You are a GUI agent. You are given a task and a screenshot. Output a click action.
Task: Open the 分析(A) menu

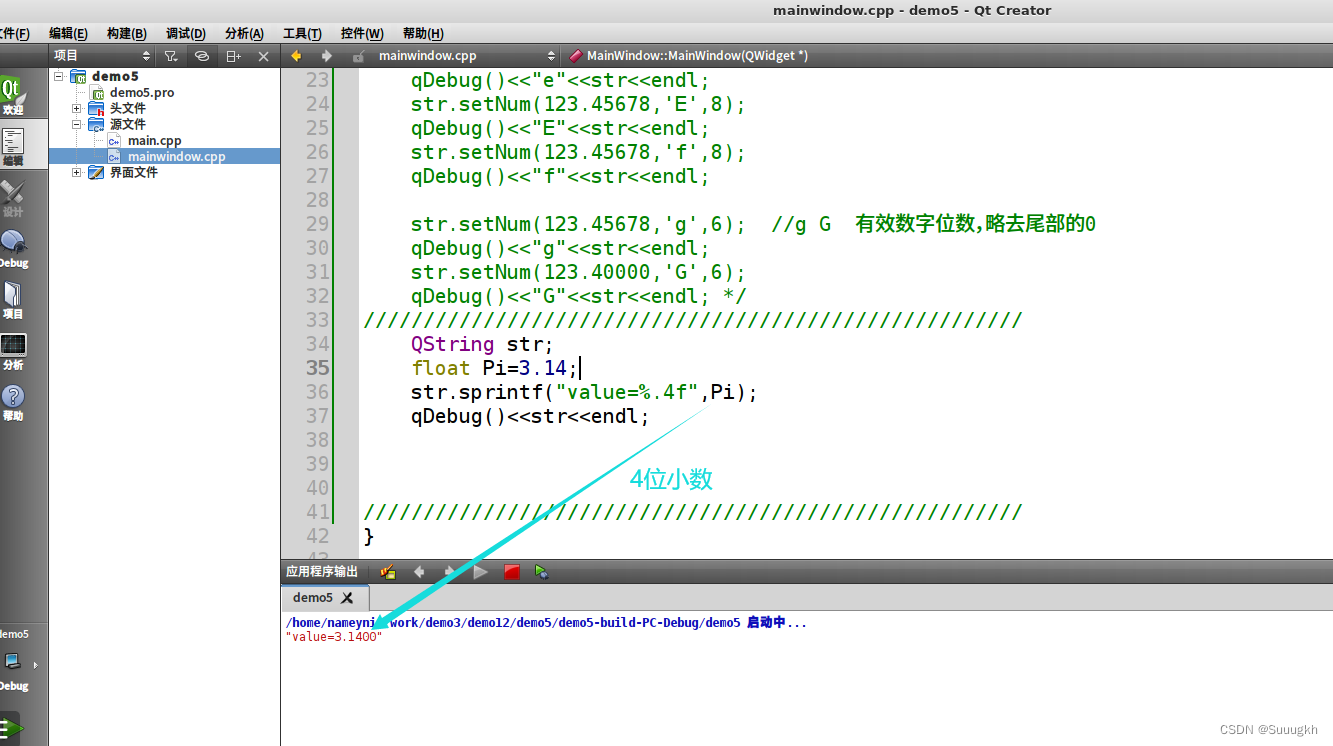[244, 33]
